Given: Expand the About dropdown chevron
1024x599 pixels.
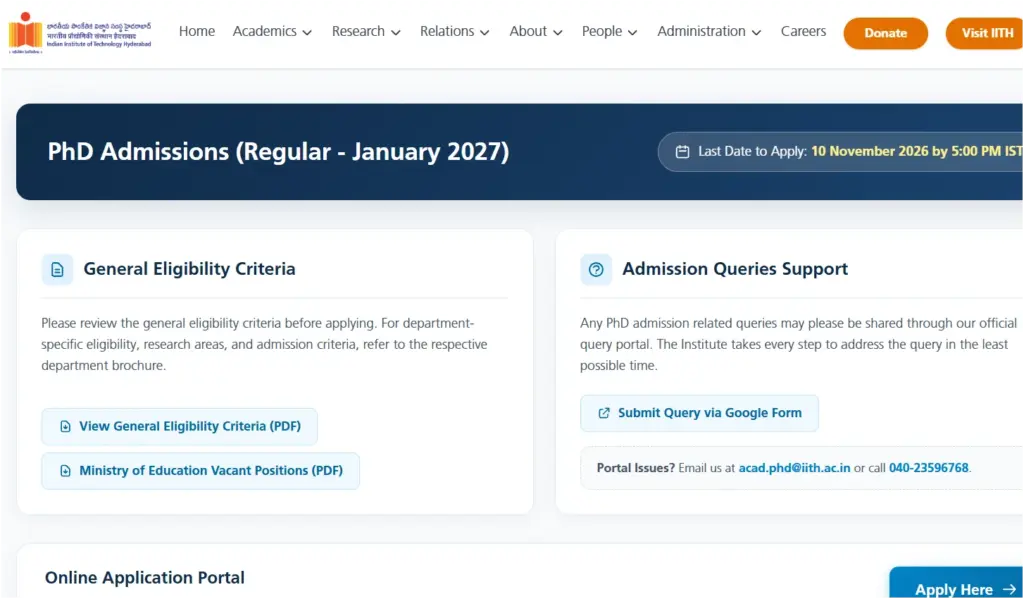Looking at the screenshot, I should (x=557, y=33).
